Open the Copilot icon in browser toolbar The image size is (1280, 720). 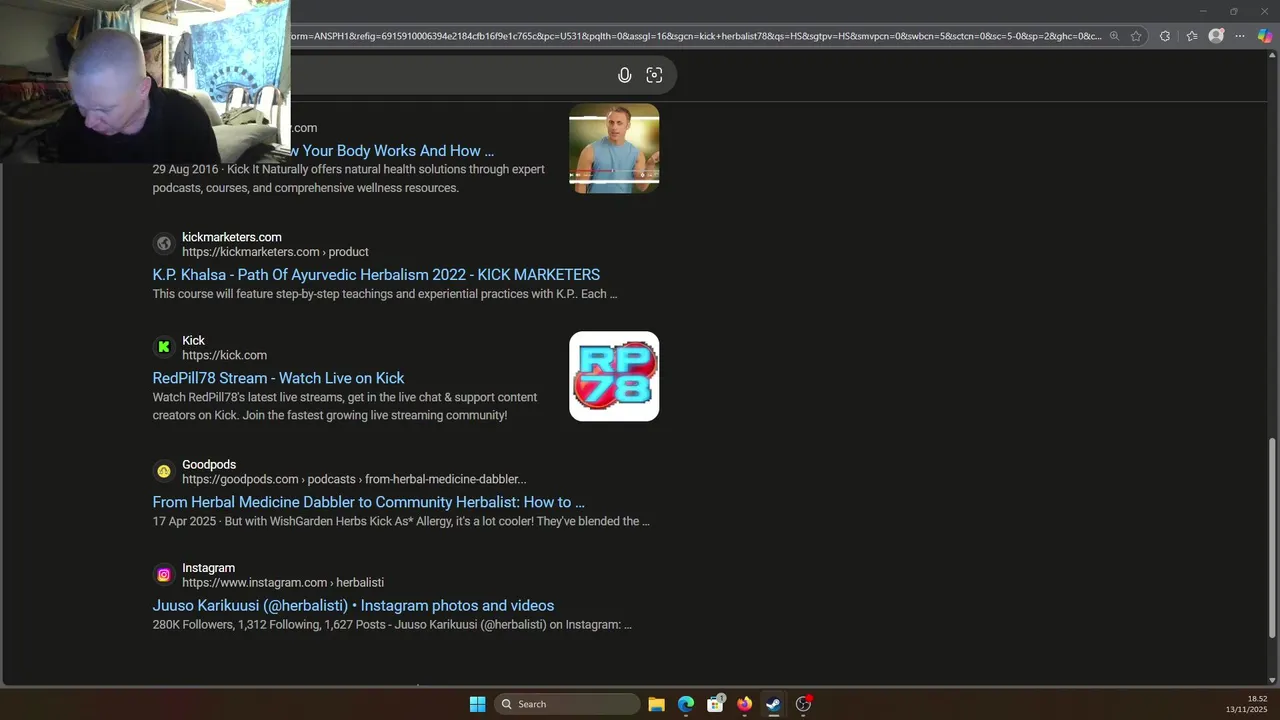[1265, 36]
